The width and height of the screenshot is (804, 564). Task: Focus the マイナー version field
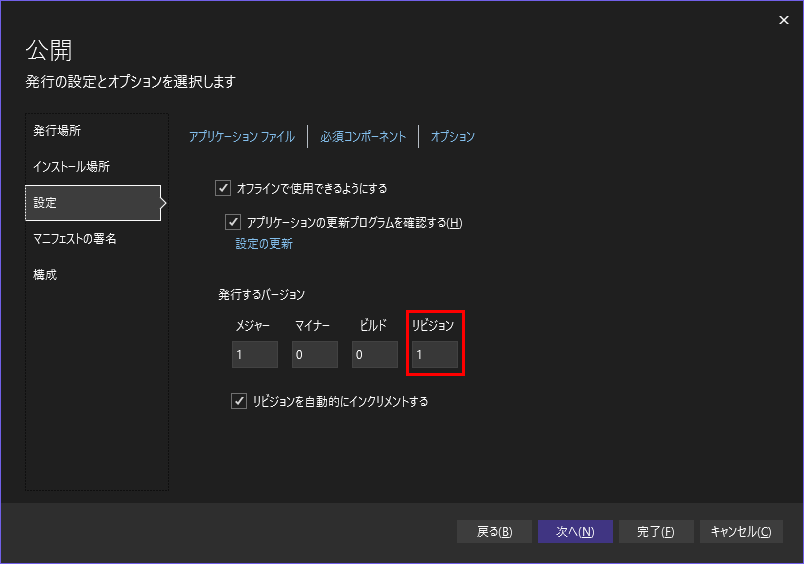pyautogui.click(x=314, y=355)
